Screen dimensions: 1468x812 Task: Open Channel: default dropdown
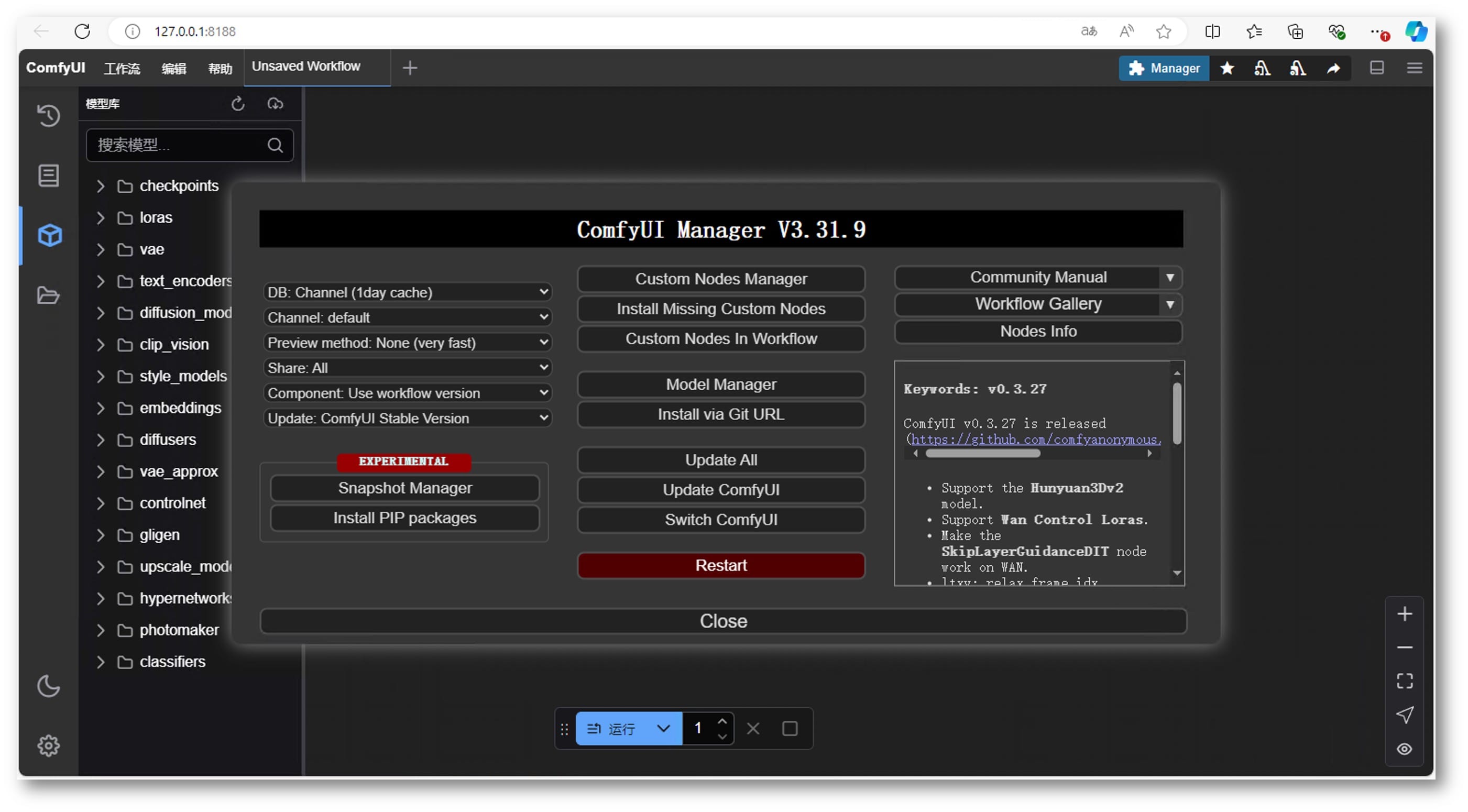407,317
